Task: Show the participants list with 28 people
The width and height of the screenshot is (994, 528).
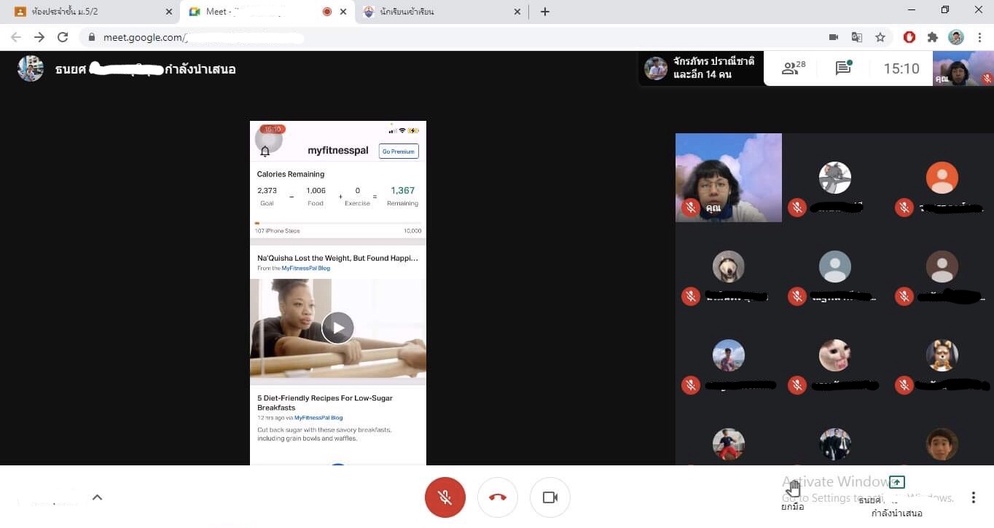Action: (x=794, y=69)
